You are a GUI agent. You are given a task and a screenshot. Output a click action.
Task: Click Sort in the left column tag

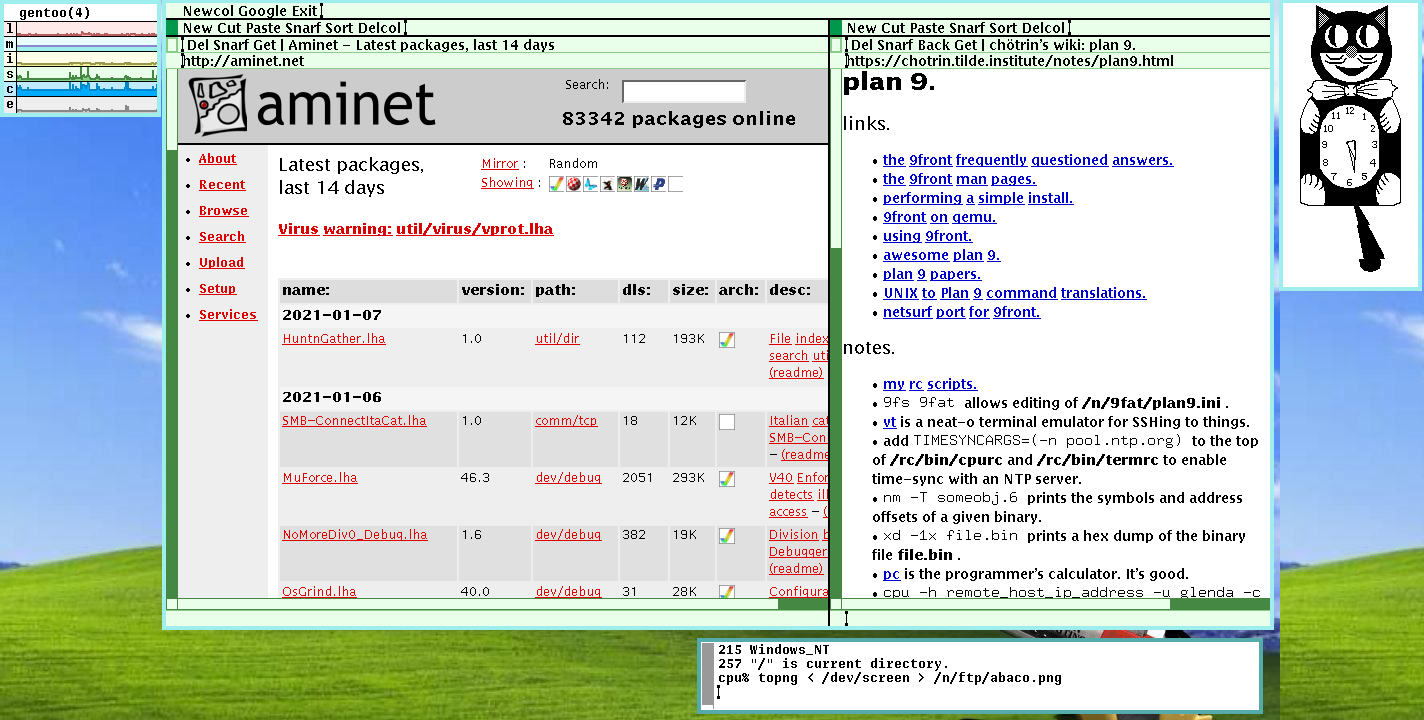point(337,28)
